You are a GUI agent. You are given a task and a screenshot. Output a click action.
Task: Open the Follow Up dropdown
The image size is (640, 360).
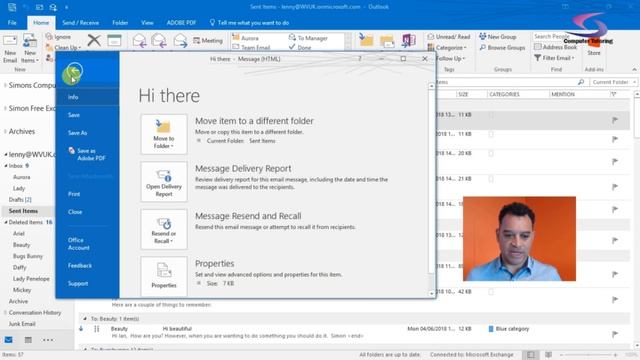pyautogui.click(x=450, y=58)
